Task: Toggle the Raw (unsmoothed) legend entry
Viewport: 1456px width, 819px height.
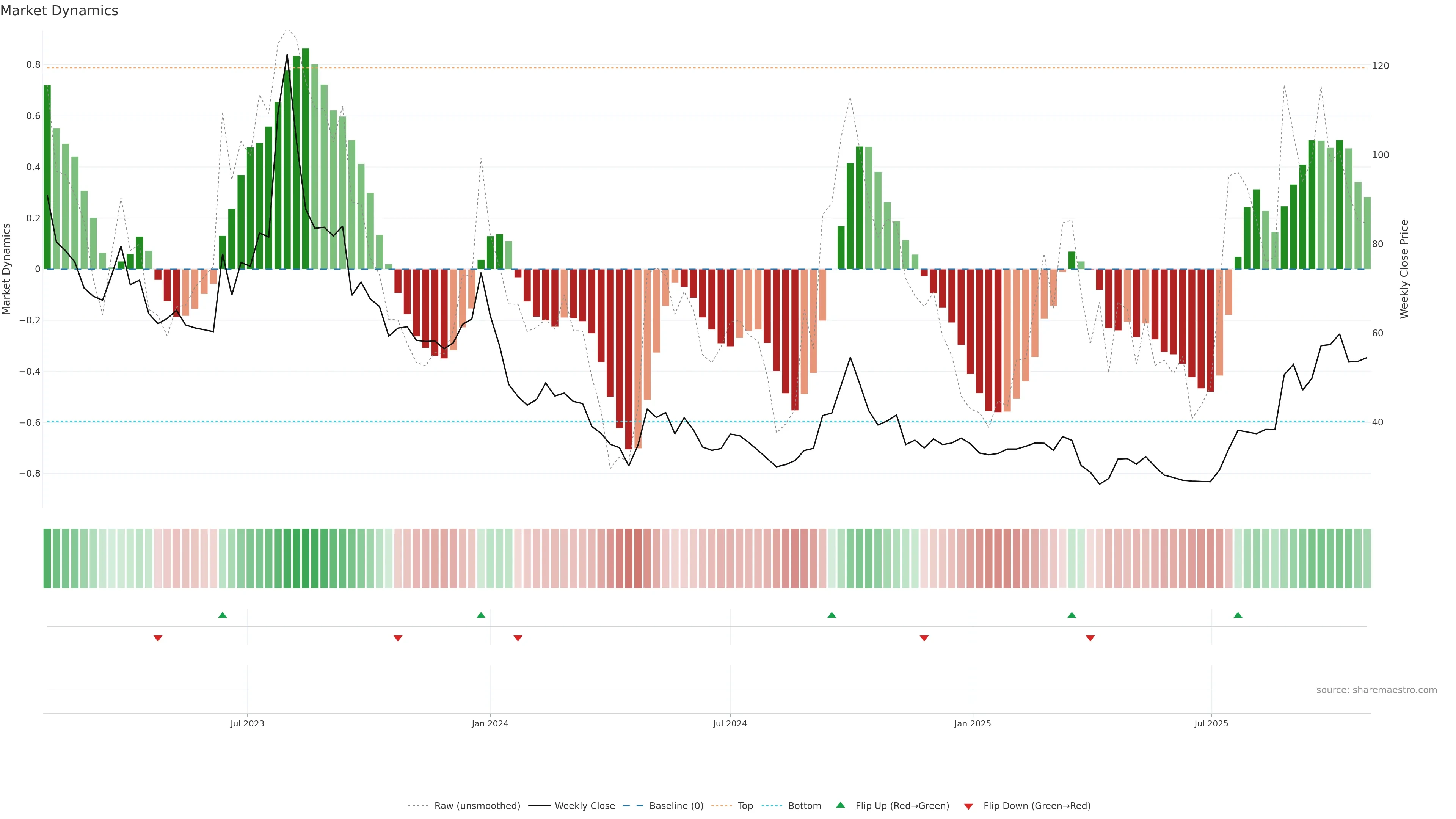Action: 477,806
